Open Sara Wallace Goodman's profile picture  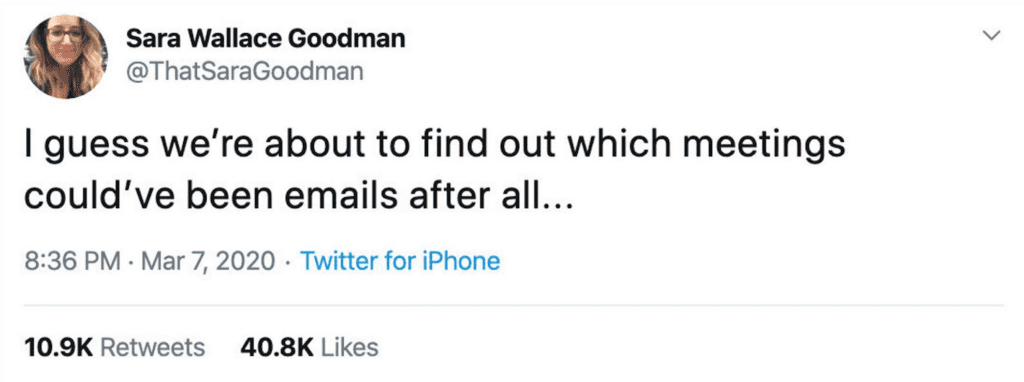66,57
